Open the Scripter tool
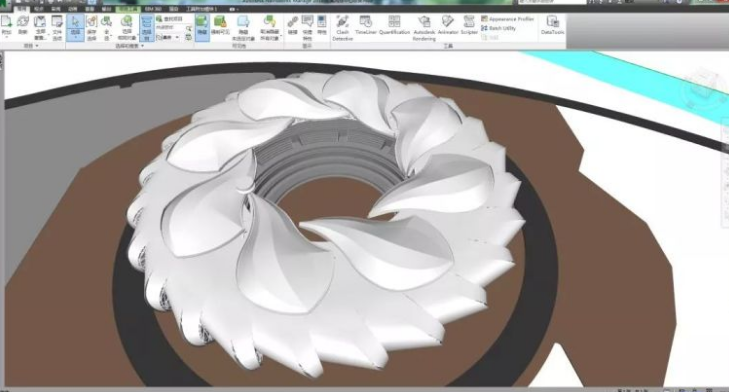The image size is (729, 392). click(469, 25)
